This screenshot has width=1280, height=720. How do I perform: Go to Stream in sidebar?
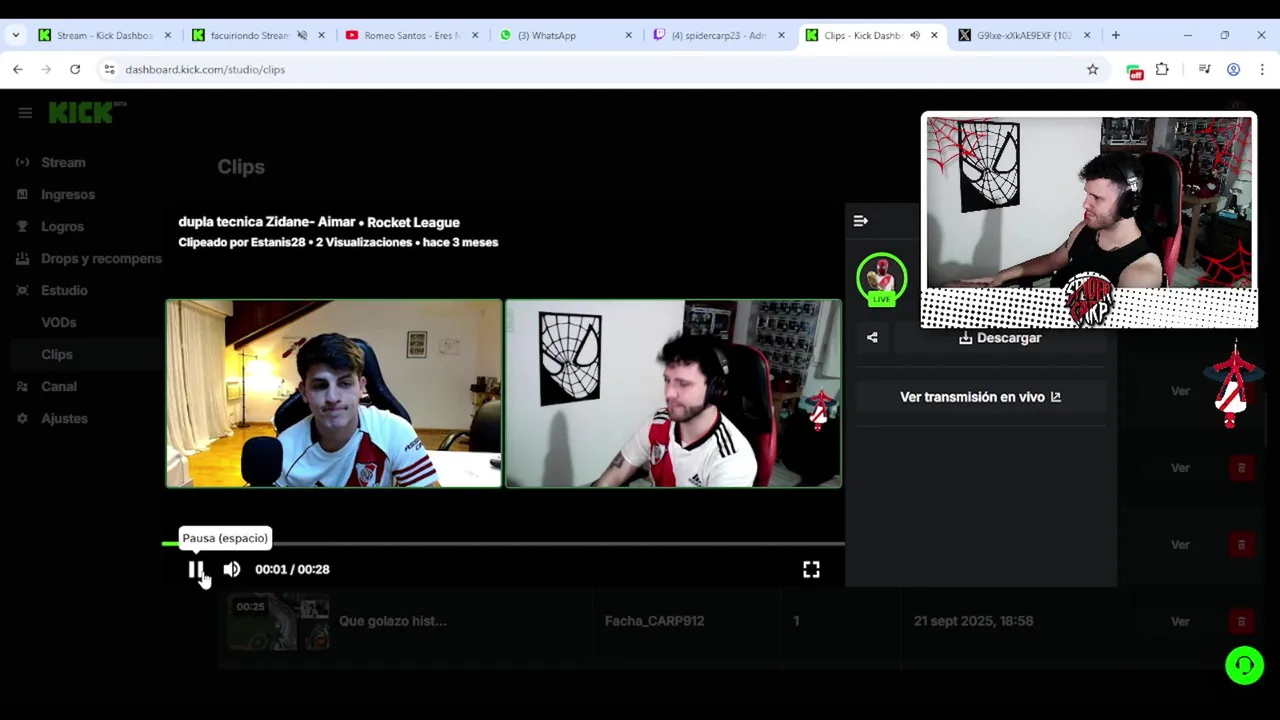(x=63, y=162)
